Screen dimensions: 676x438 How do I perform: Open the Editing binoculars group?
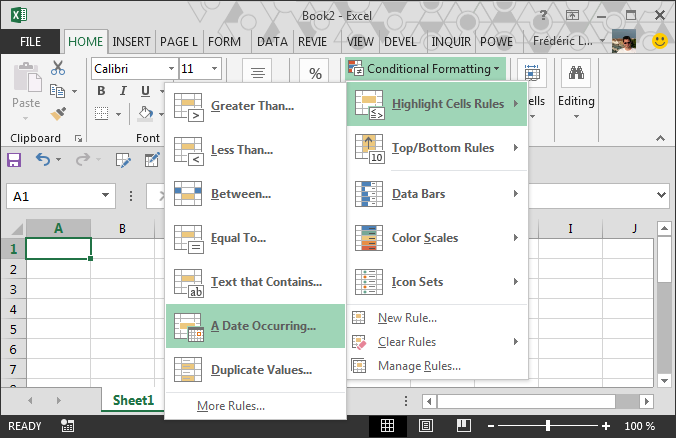pyautogui.click(x=576, y=90)
